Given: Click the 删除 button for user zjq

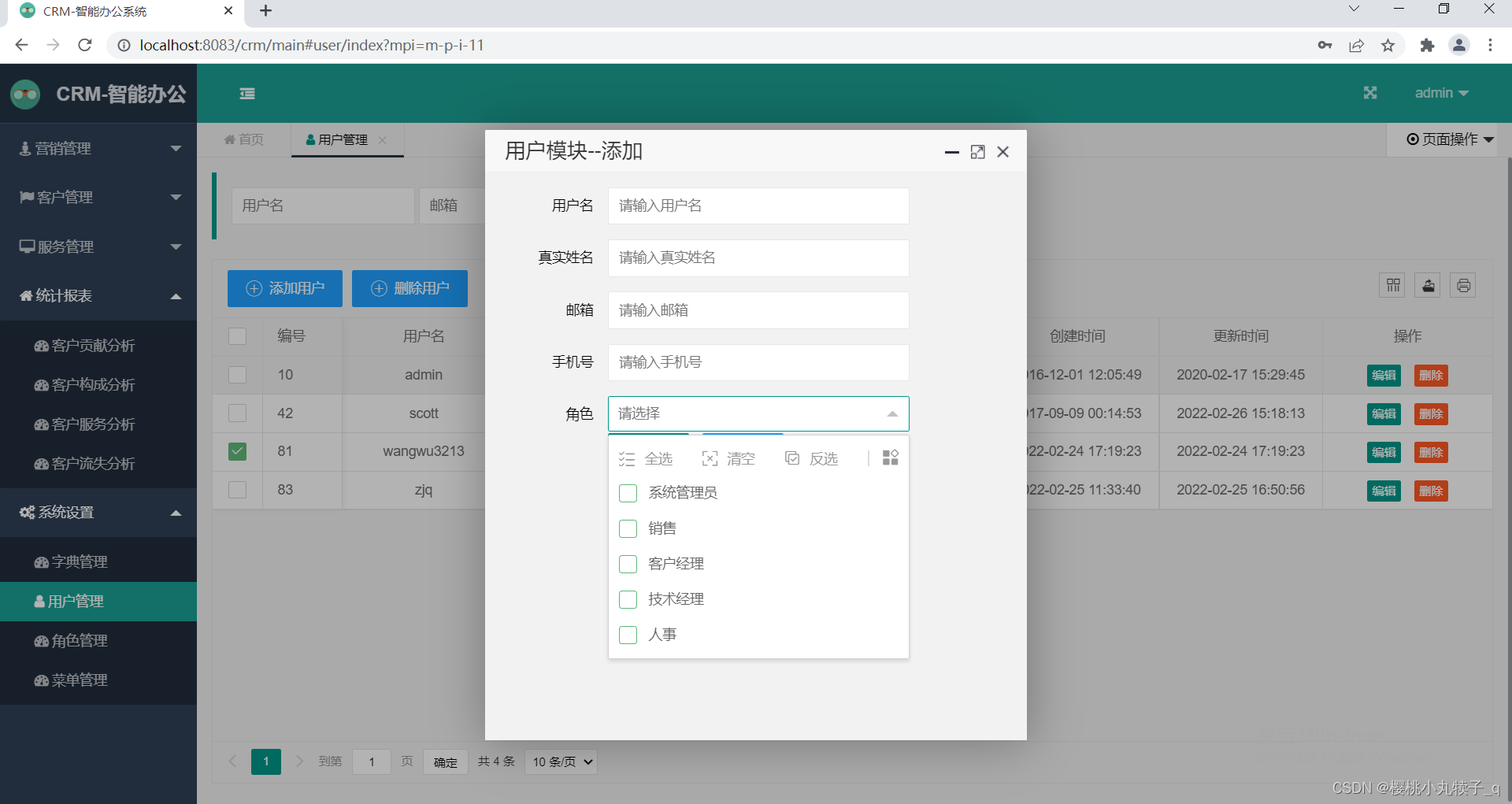Looking at the screenshot, I should [1431, 490].
